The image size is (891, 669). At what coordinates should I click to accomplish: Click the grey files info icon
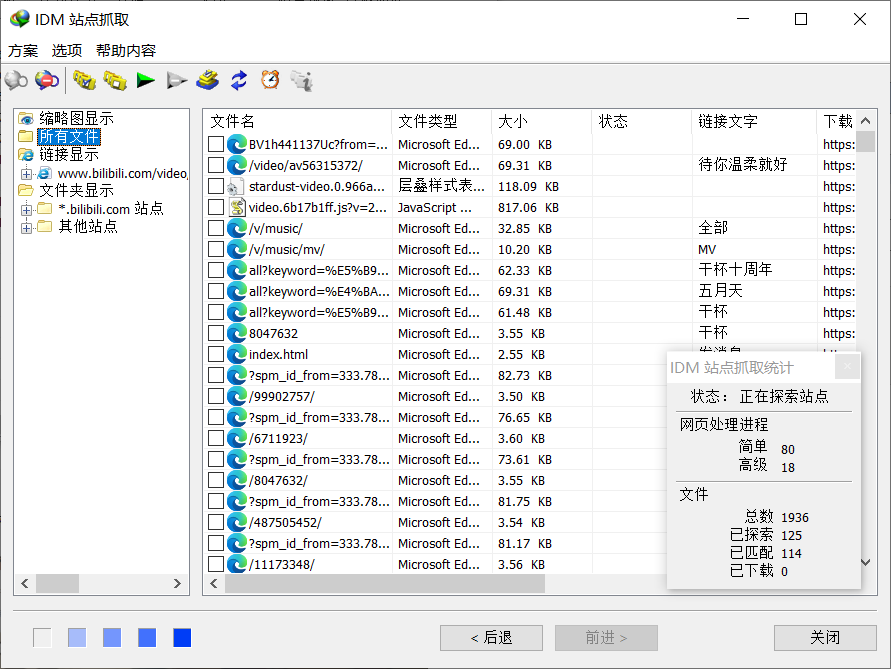click(x=302, y=81)
